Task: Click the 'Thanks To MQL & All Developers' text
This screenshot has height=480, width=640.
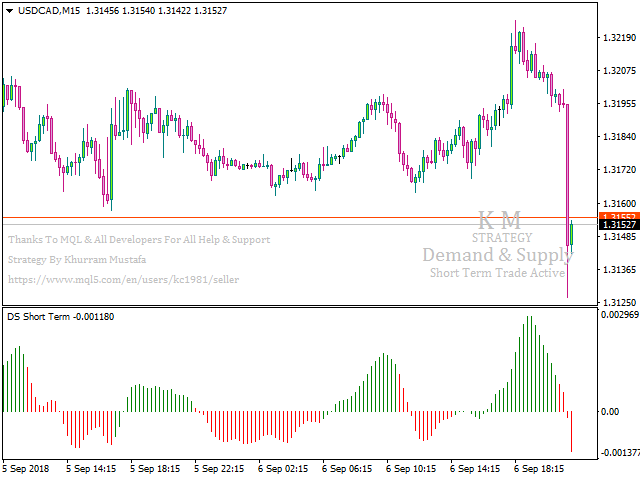Action: pos(140,240)
